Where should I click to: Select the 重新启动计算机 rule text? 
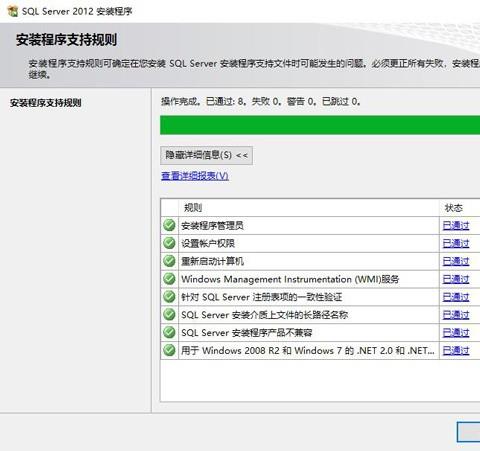click(x=212, y=261)
